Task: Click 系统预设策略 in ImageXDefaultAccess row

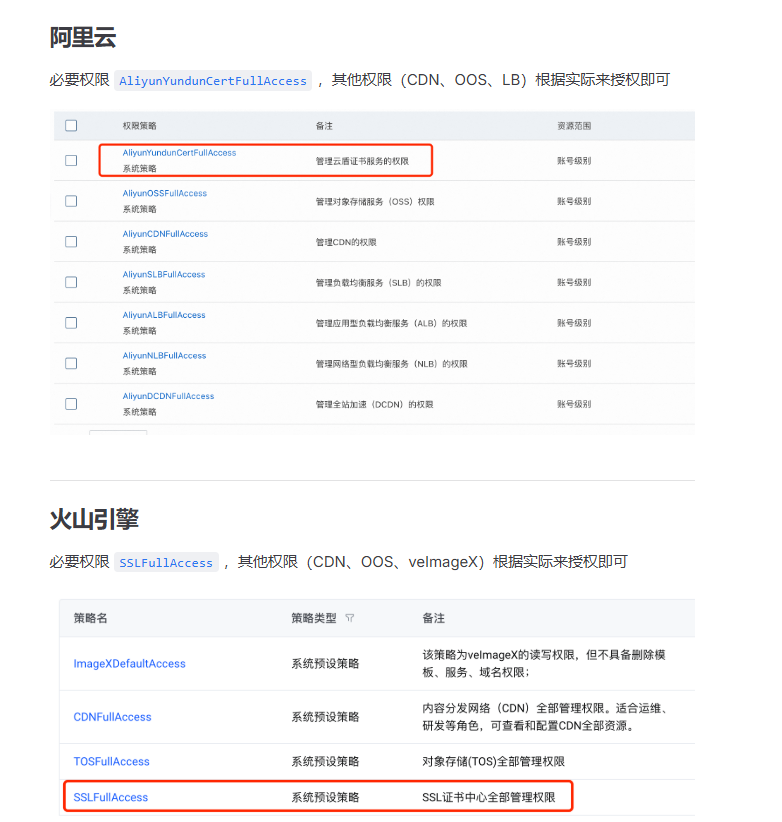Action: click(x=325, y=664)
